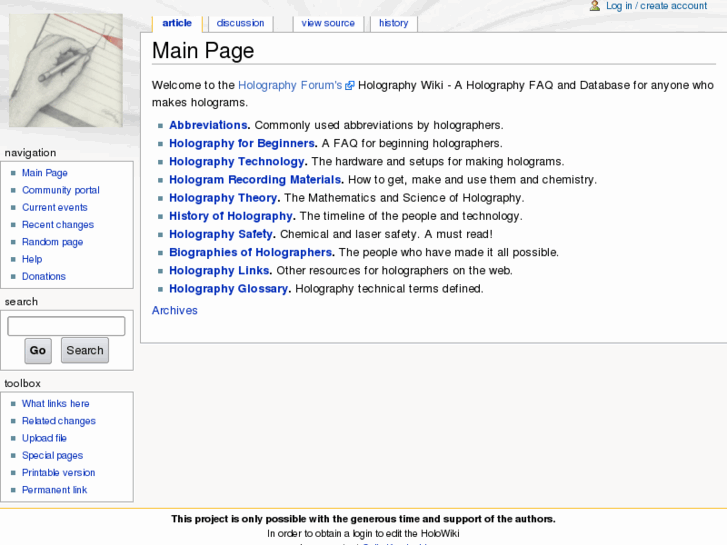Image resolution: width=727 pixels, height=545 pixels.
Task: Open the Holography Forum's link
Action: [x=290, y=85]
